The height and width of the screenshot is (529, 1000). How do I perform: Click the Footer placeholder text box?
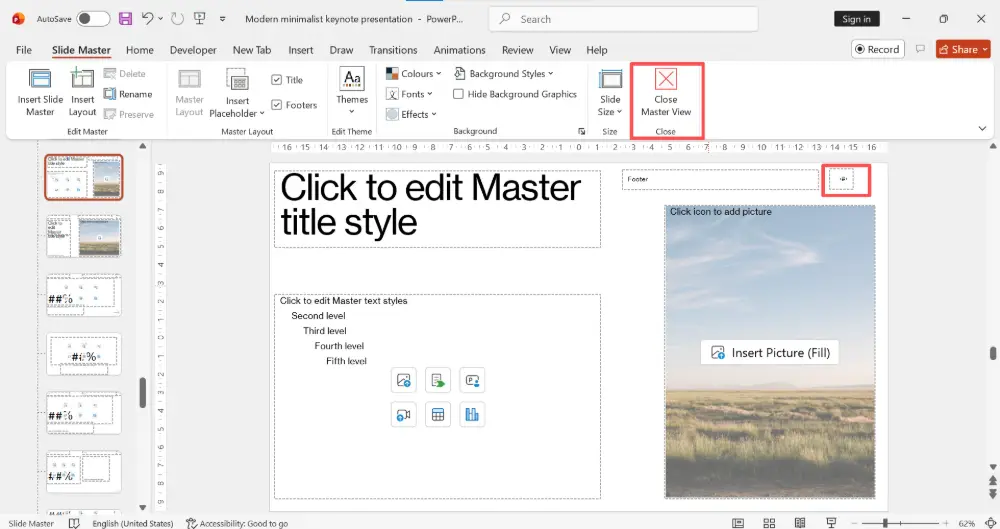720,179
